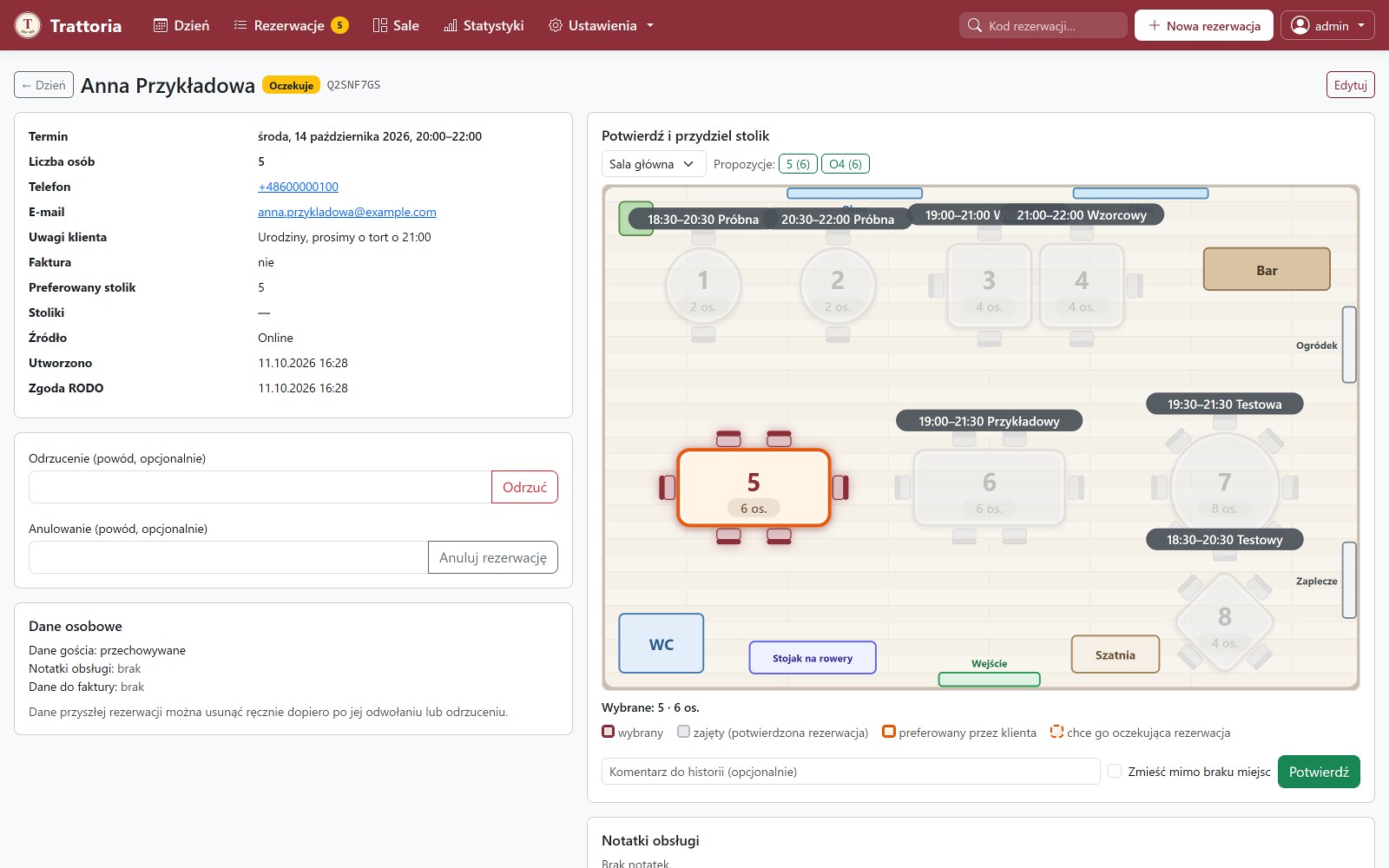Click the WC area on the plan
Screen dimensions: 1389x868
[662, 644]
